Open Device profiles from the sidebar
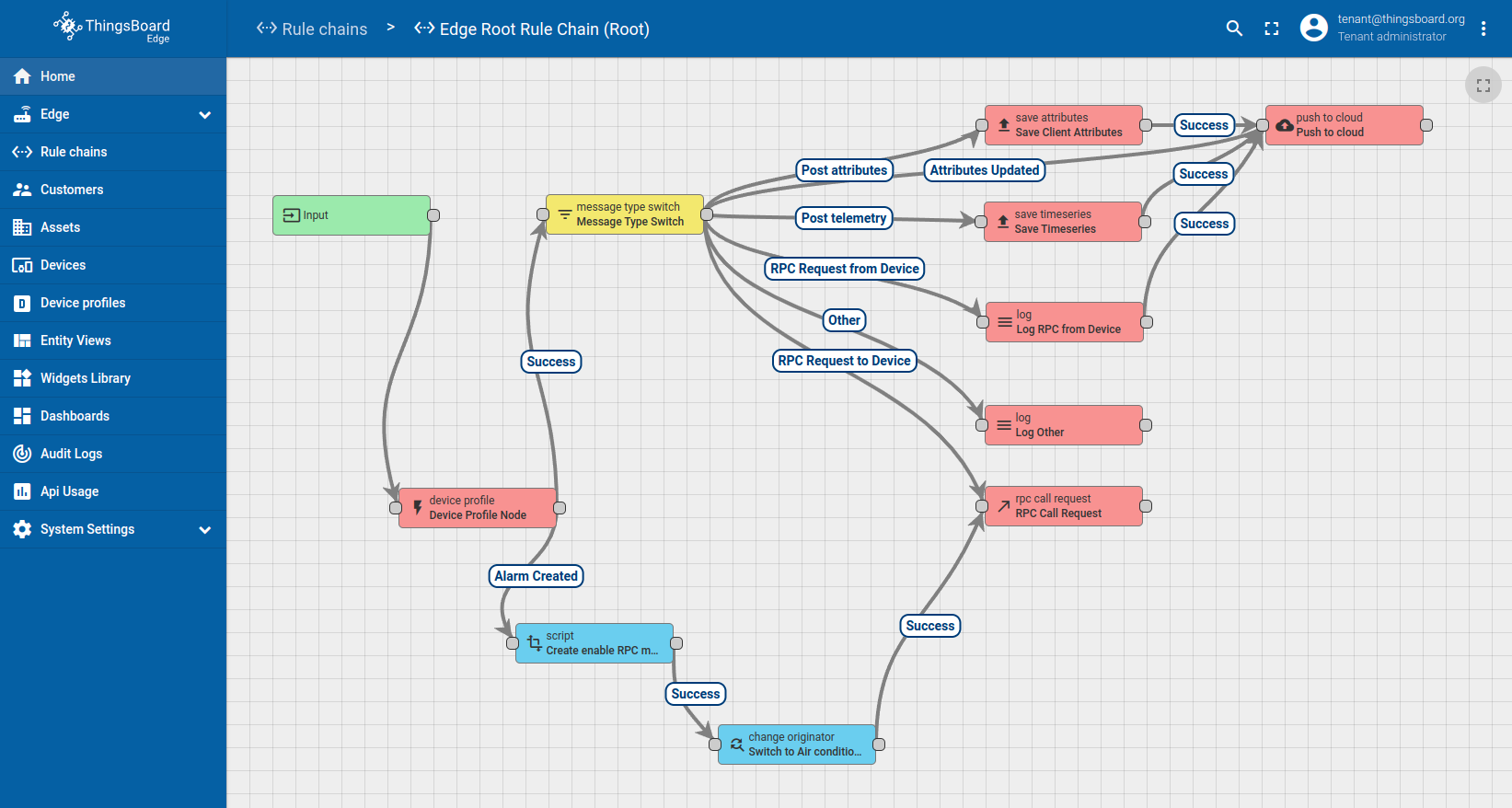 pos(83,303)
